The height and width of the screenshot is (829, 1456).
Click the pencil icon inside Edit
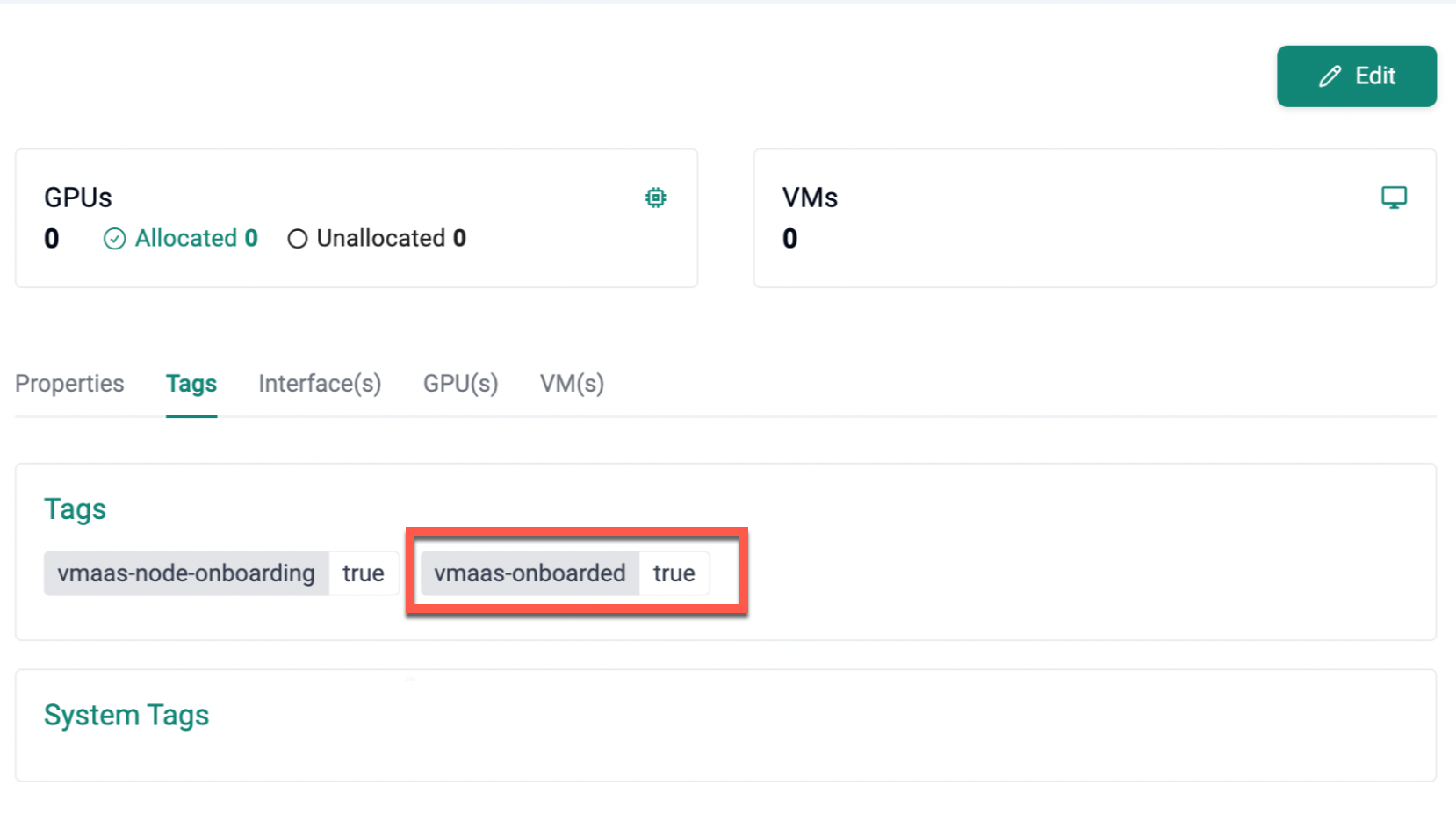1330,76
